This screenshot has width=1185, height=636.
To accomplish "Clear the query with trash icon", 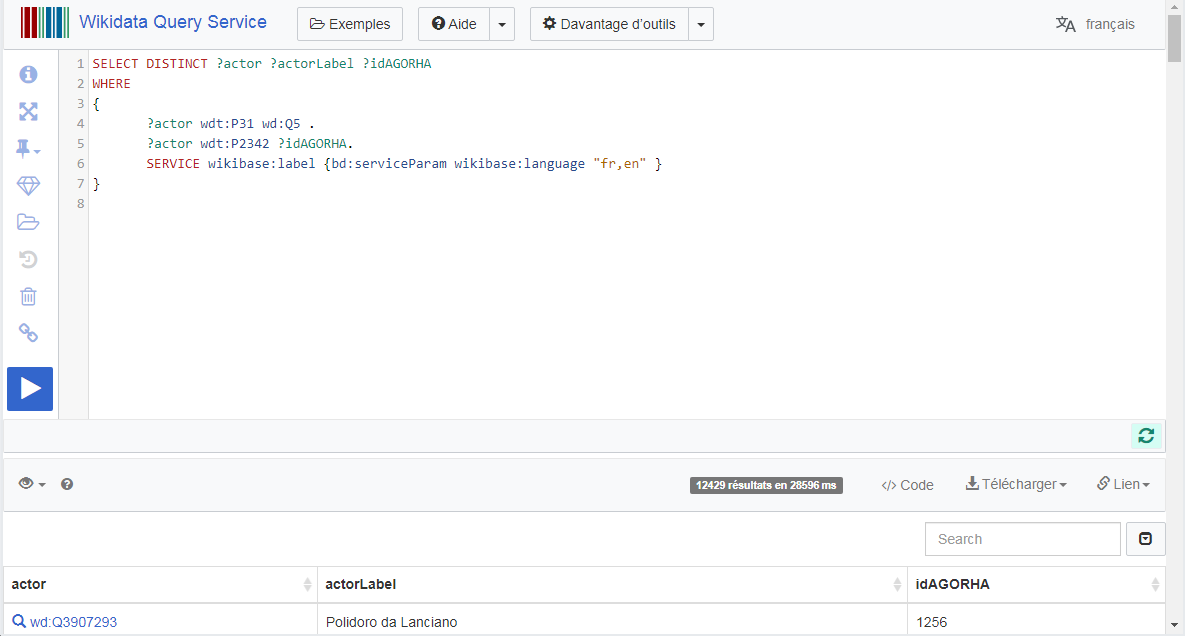I will pyautogui.click(x=28, y=296).
